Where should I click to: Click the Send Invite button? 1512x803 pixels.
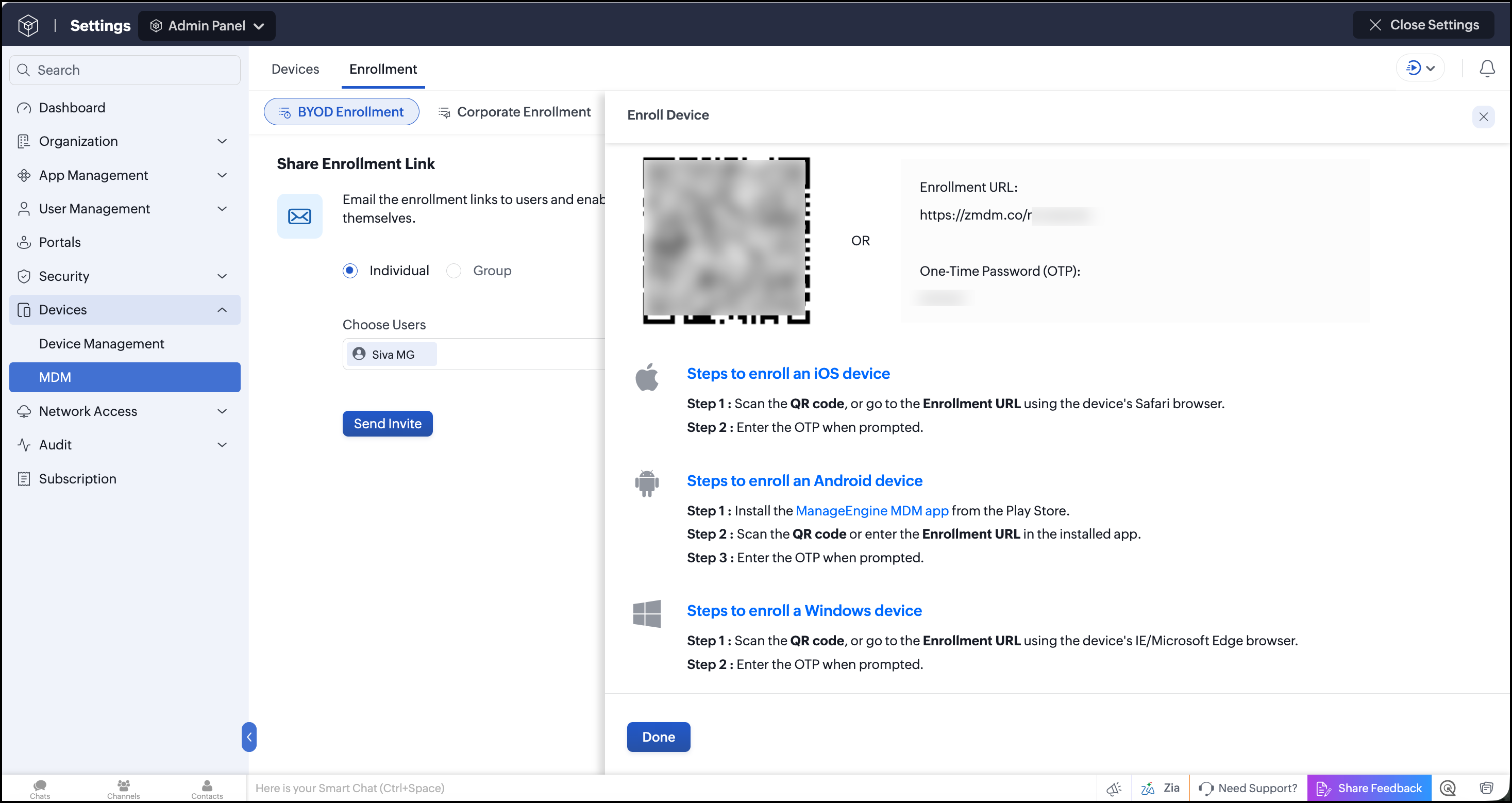(388, 423)
